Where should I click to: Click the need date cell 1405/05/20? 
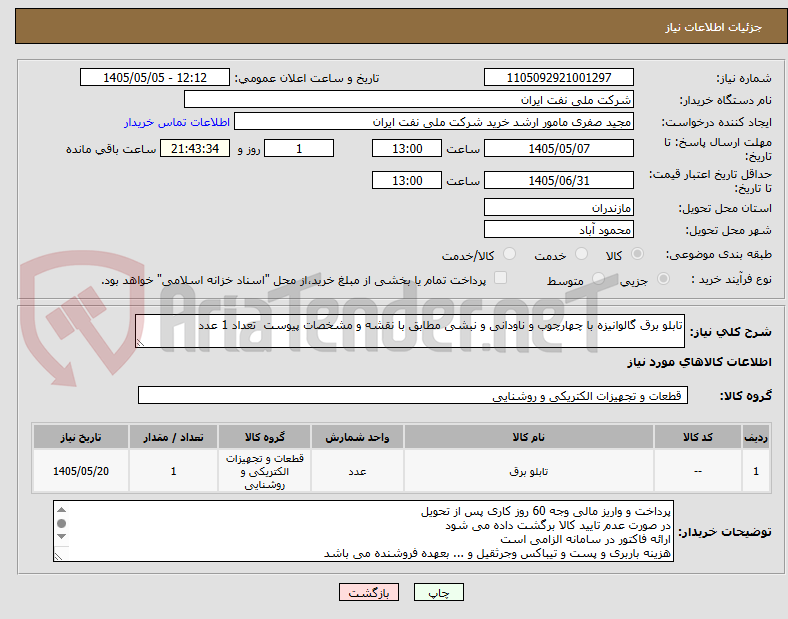click(x=81, y=471)
